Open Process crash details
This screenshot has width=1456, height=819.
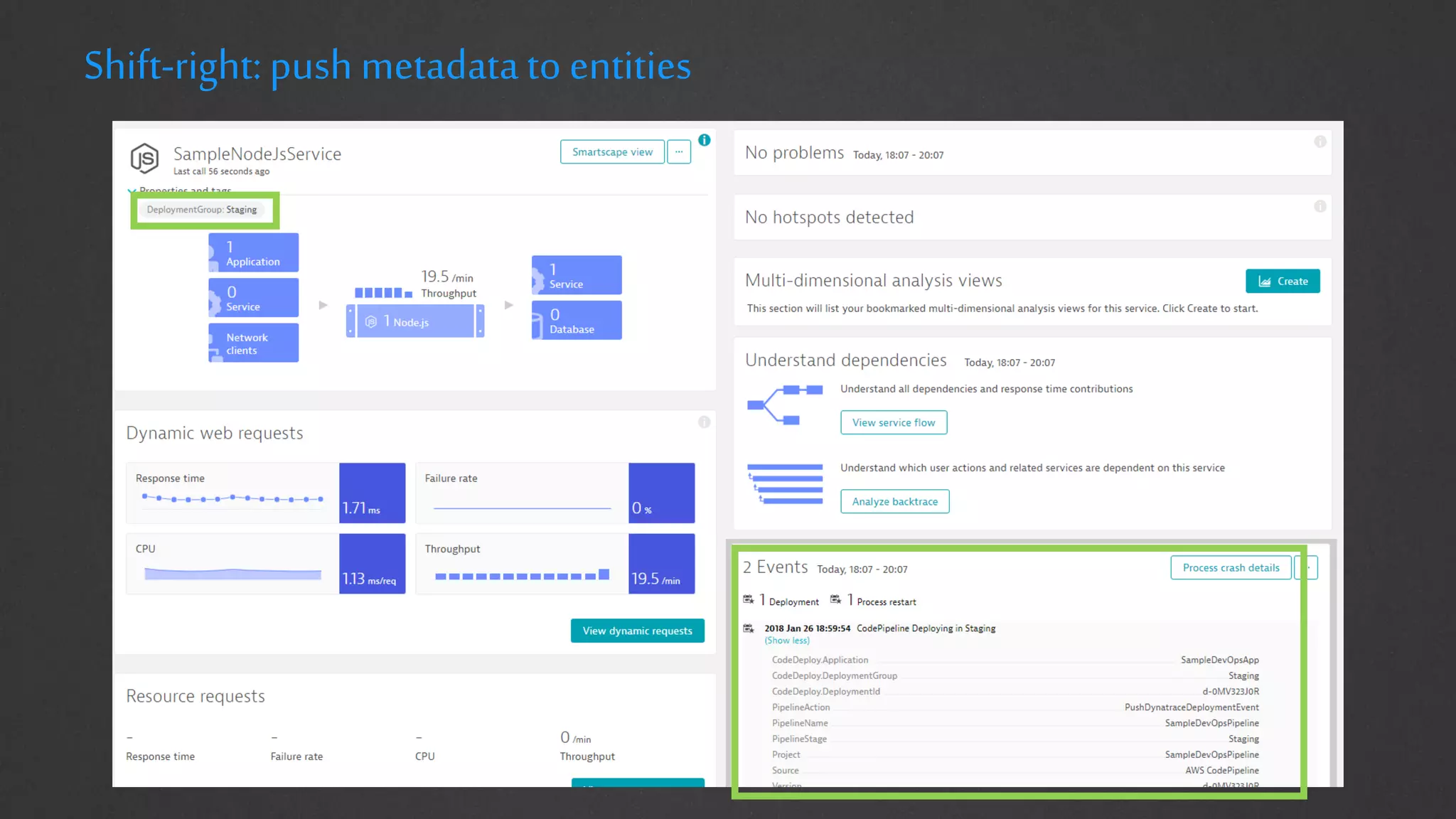[x=1231, y=567]
